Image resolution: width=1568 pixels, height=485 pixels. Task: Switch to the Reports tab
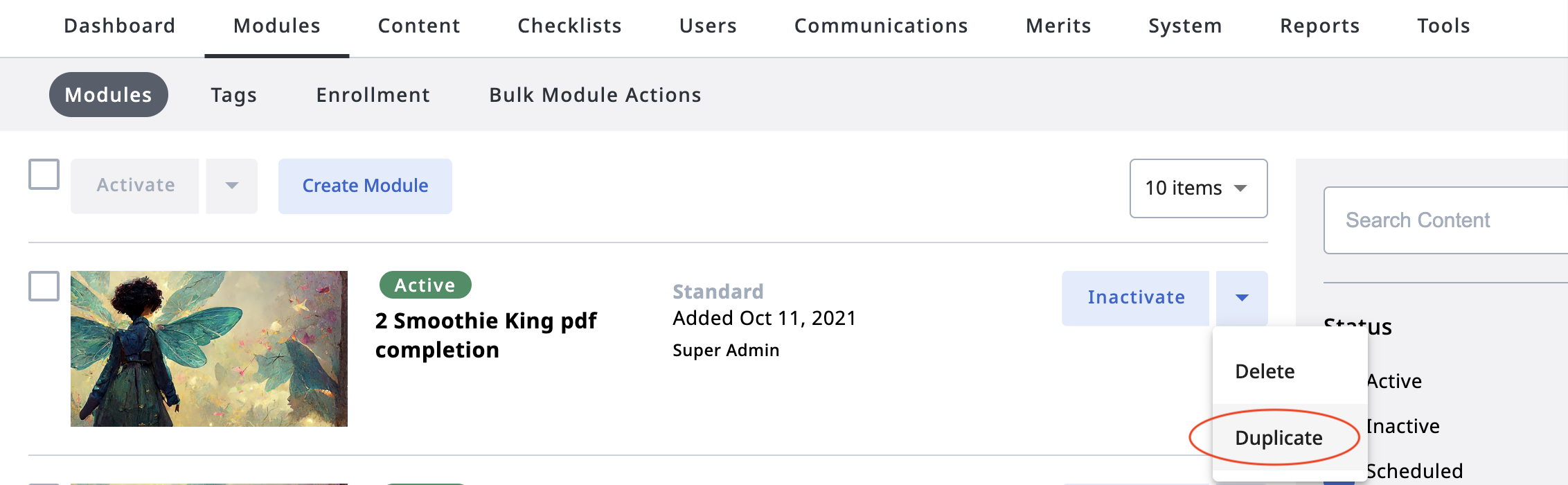click(x=1319, y=26)
